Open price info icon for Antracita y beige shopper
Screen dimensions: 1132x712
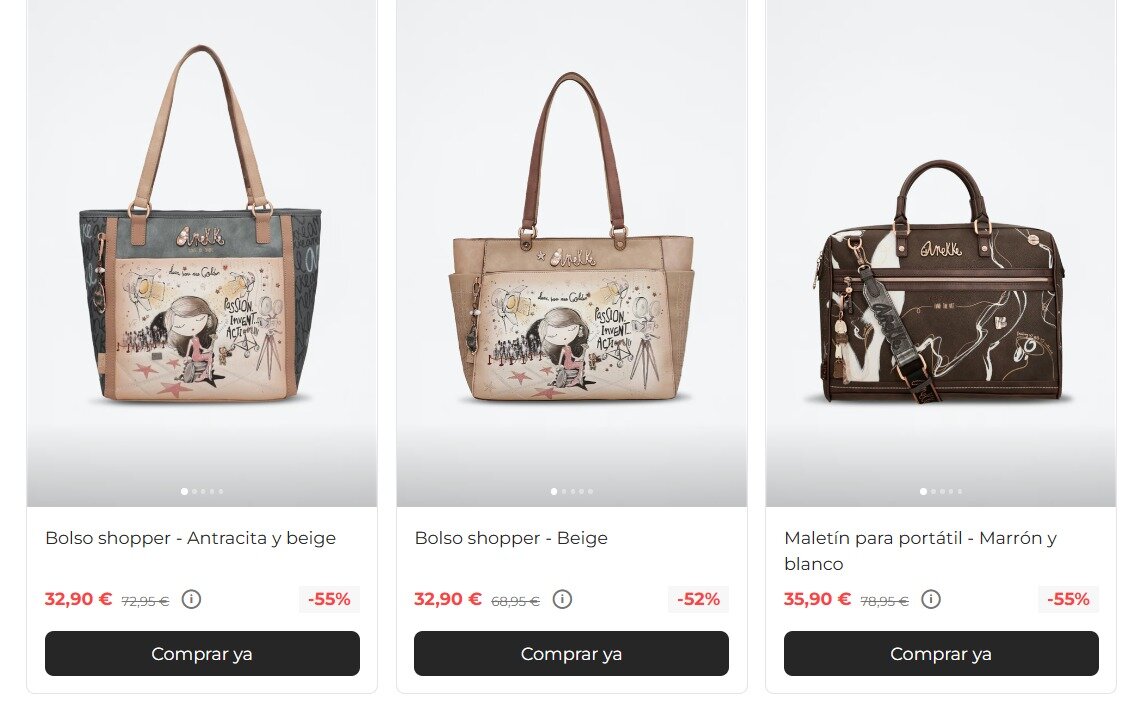[191, 599]
